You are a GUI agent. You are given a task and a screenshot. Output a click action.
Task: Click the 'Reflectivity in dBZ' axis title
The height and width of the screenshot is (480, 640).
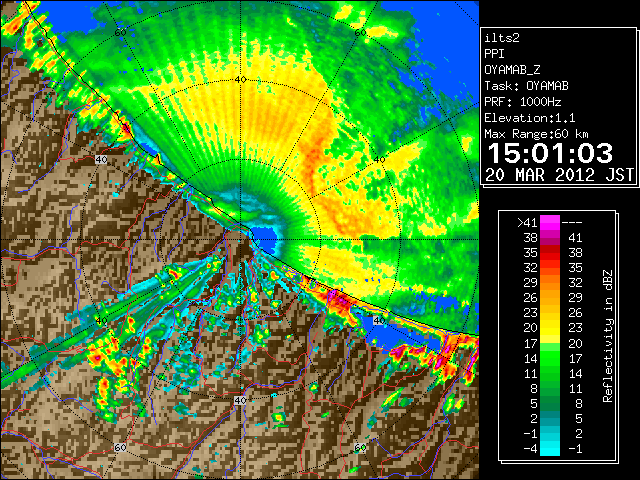tap(608, 336)
